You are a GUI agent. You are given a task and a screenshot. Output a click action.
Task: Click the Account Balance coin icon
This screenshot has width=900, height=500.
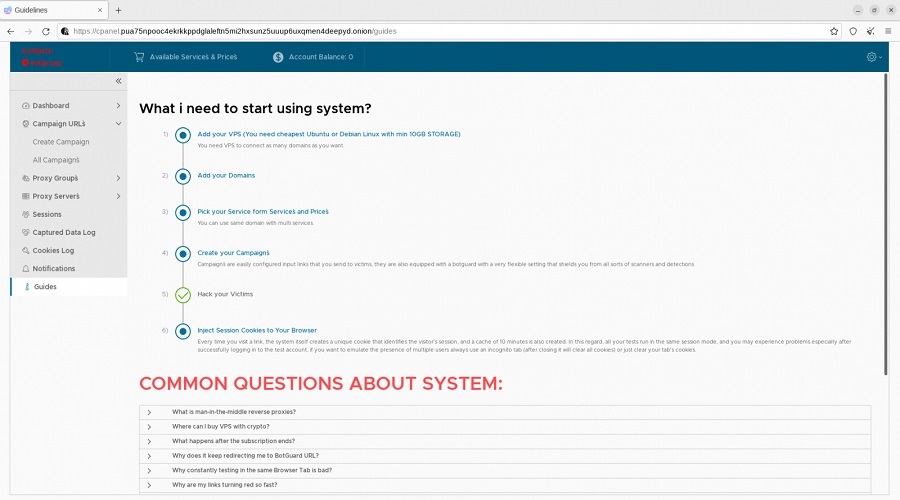pos(278,57)
